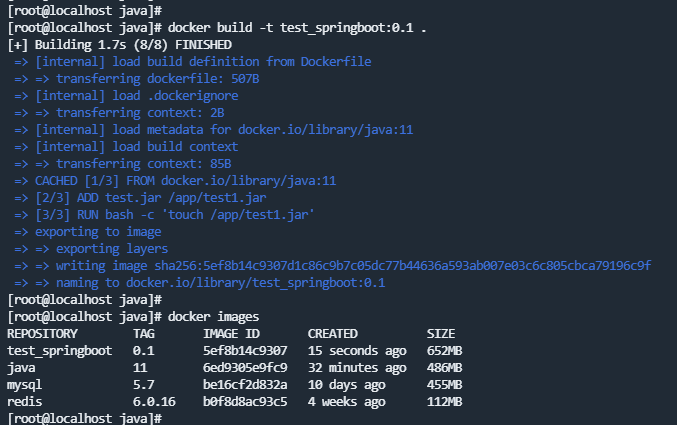Viewport: 677px width, 425px height.
Task: Select the mysql repository row
Action: tap(234, 385)
